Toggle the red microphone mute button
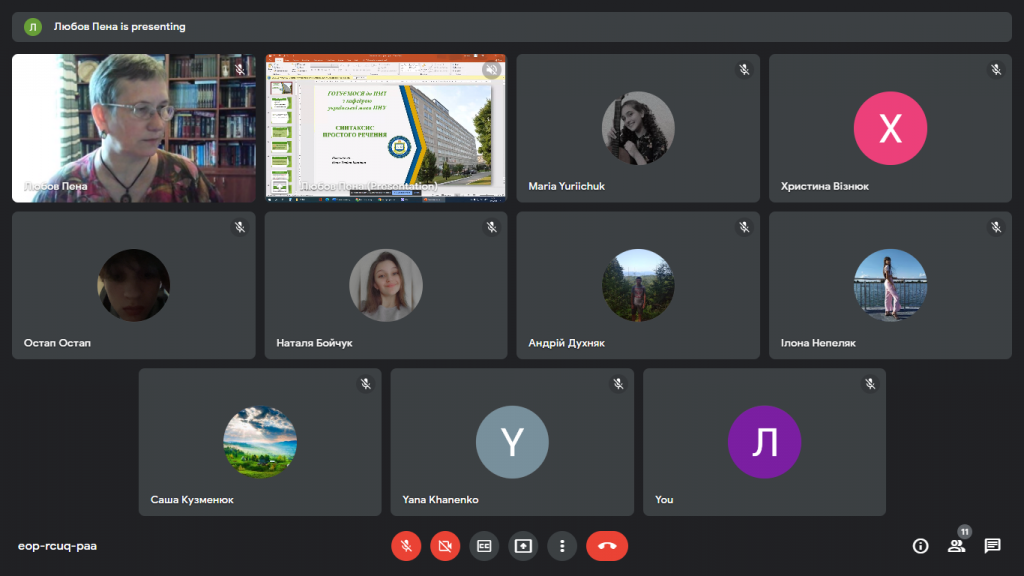Image resolution: width=1024 pixels, height=576 pixels. coord(406,546)
